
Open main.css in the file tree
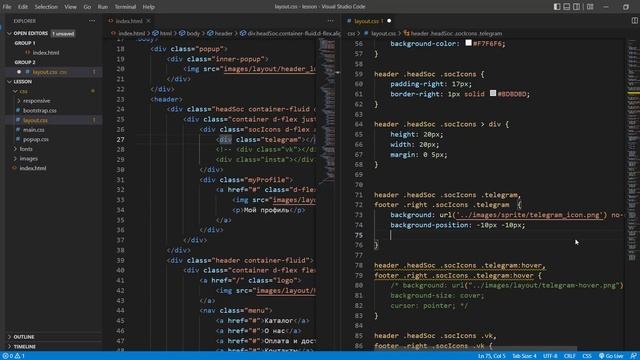[x=33, y=130]
